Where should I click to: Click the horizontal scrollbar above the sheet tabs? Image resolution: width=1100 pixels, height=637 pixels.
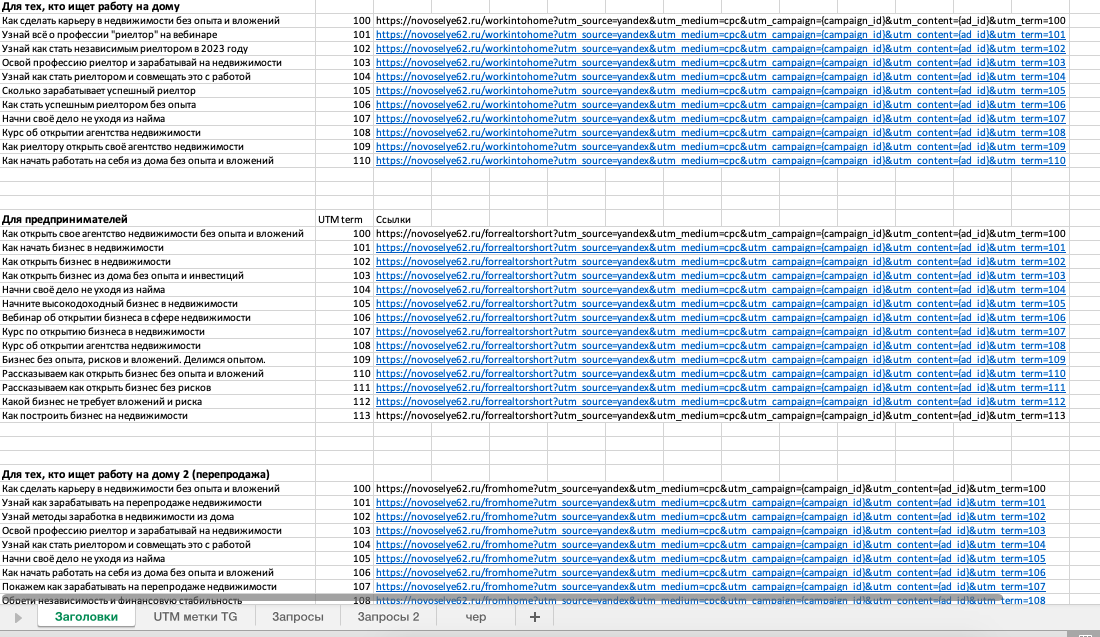point(501,598)
